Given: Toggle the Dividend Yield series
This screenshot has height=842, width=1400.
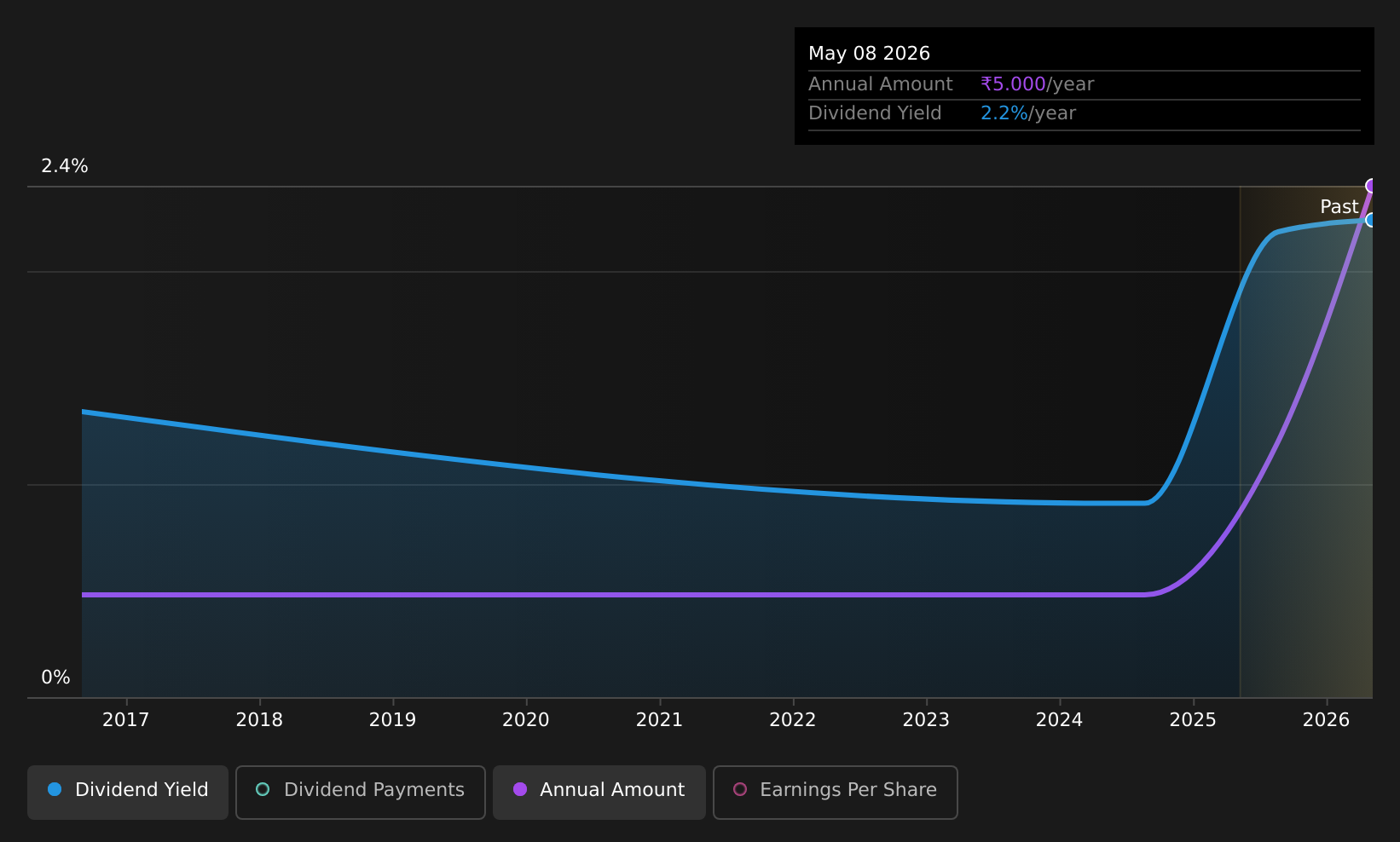Looking at the screenshot, I should [x=128, y=792].
